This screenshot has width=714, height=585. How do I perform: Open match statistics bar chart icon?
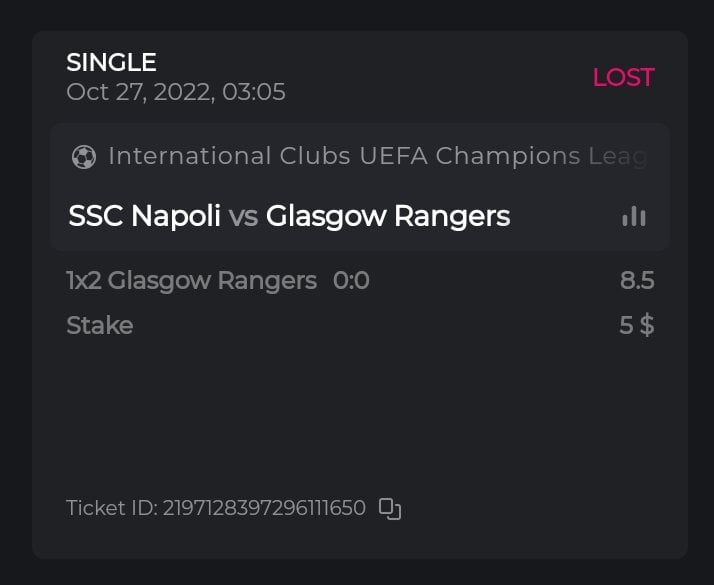pos(633,216)
